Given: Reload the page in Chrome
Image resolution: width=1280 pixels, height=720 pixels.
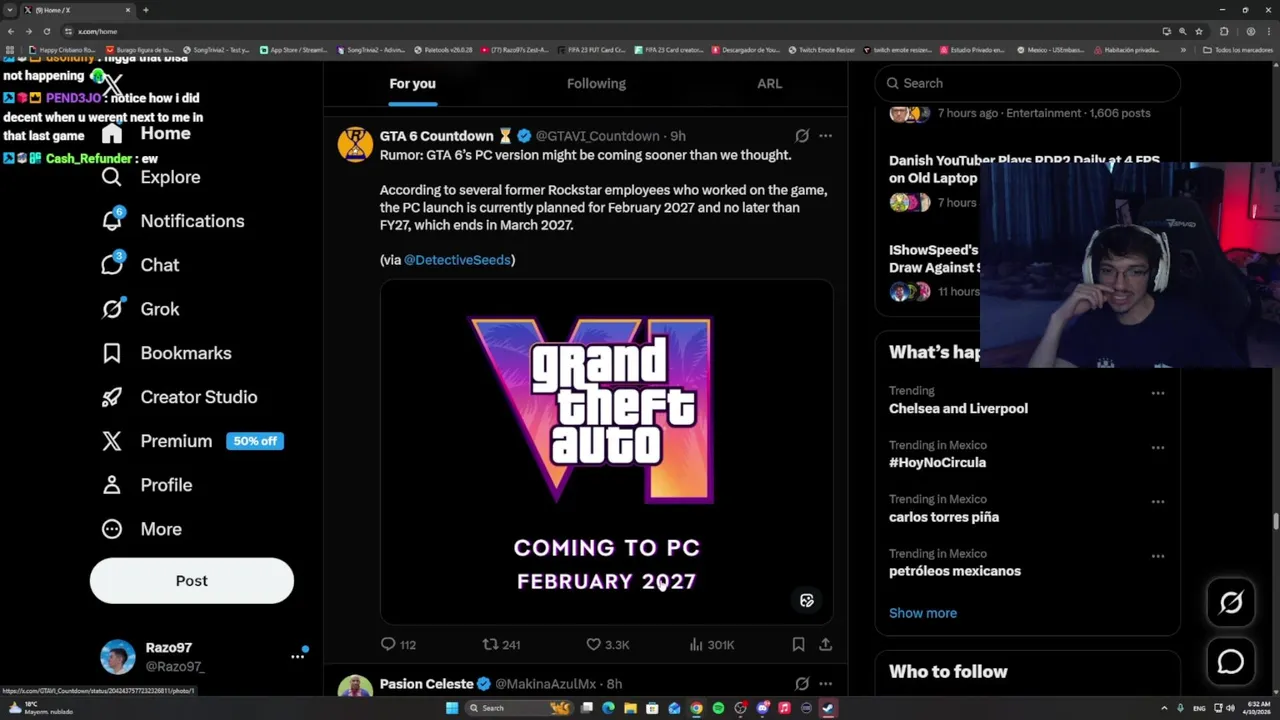Looking at the screenshot, I should [46, 31].
